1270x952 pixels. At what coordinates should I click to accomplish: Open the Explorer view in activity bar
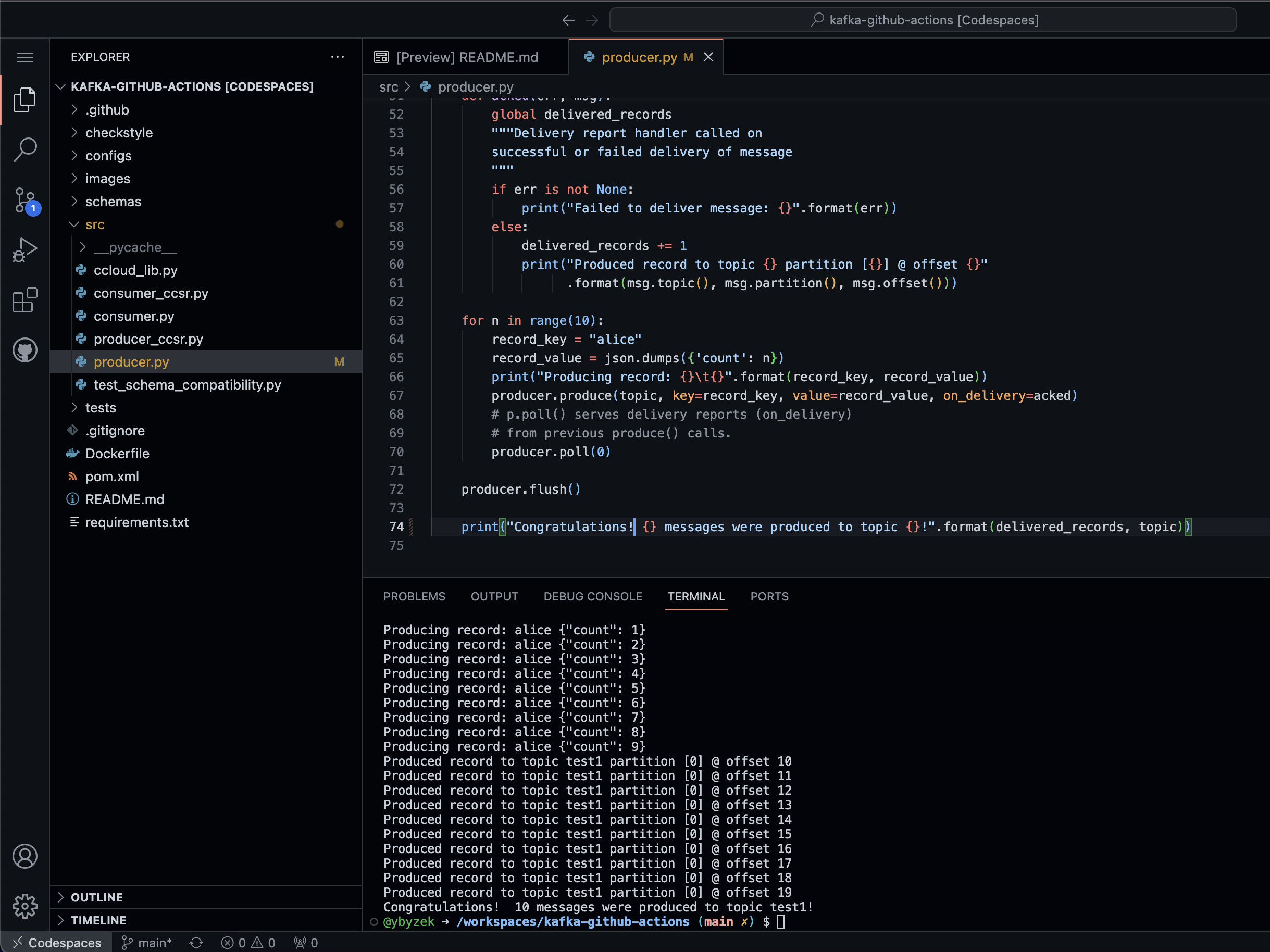(24, 100)
